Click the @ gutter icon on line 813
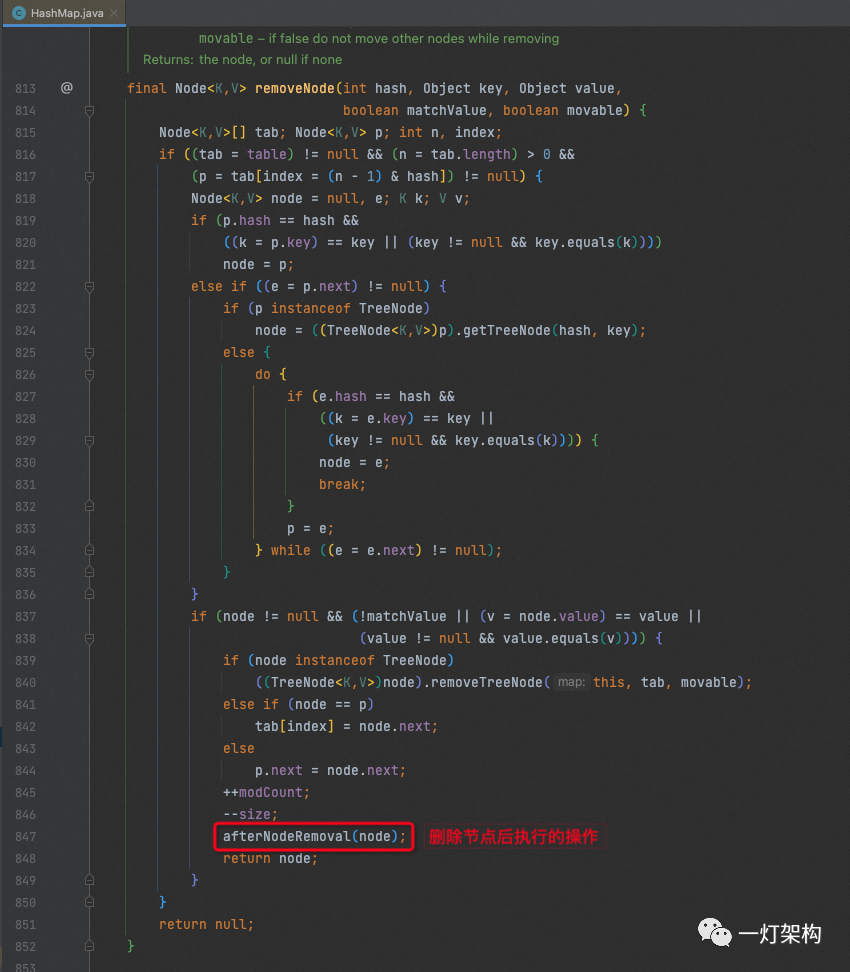 tap(66, 88)
